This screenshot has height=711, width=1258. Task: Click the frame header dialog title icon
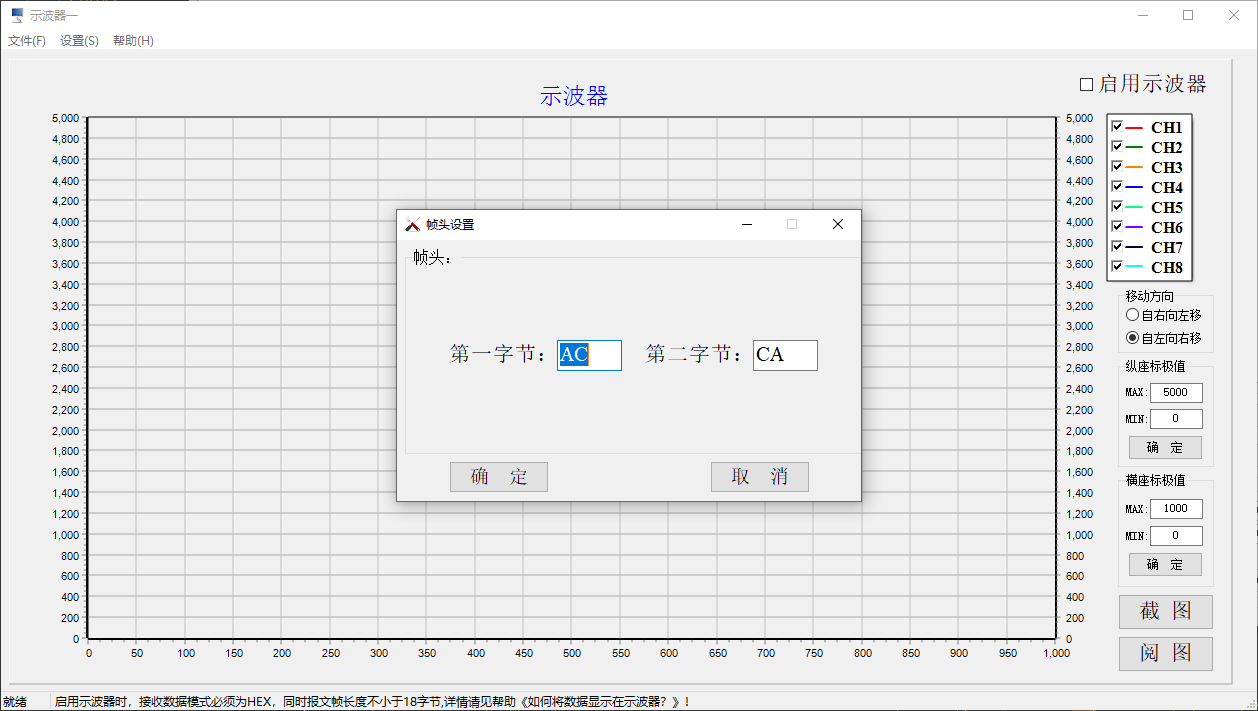tap(412, 225)
